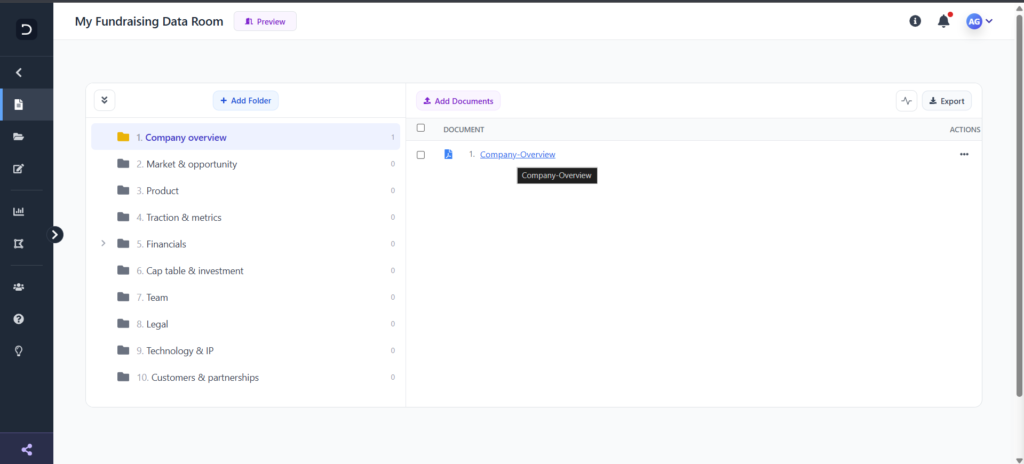Click the Team folder icon
Viewport: 1024px width, 464px height.
(x=123, y=297)
